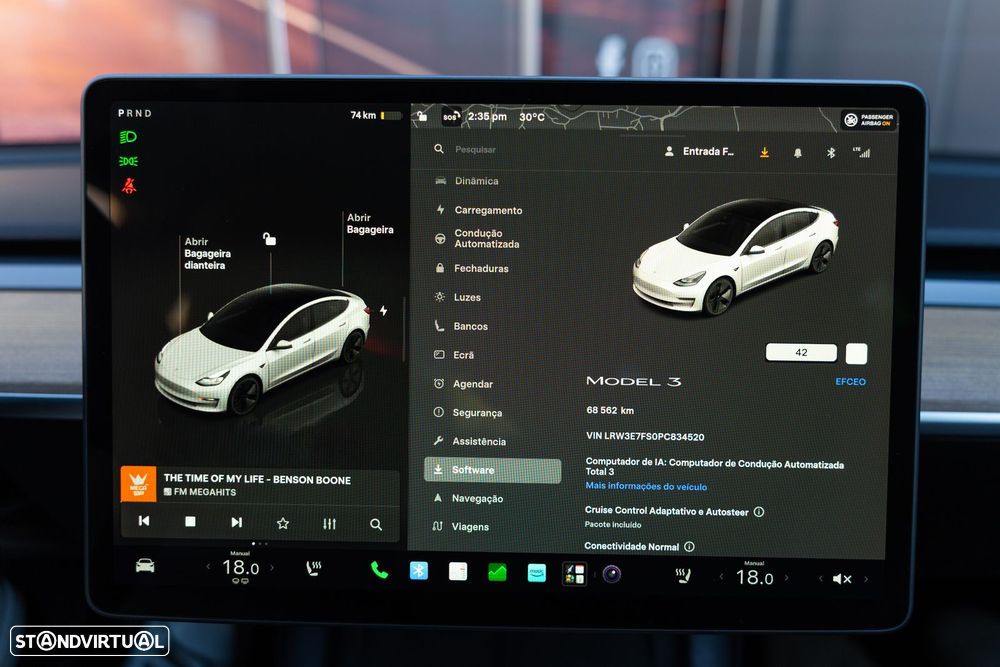1000x667 pixels.
Task: Toggle passenger seat heater
Action: pyautogui.click(x=683, y=576)
